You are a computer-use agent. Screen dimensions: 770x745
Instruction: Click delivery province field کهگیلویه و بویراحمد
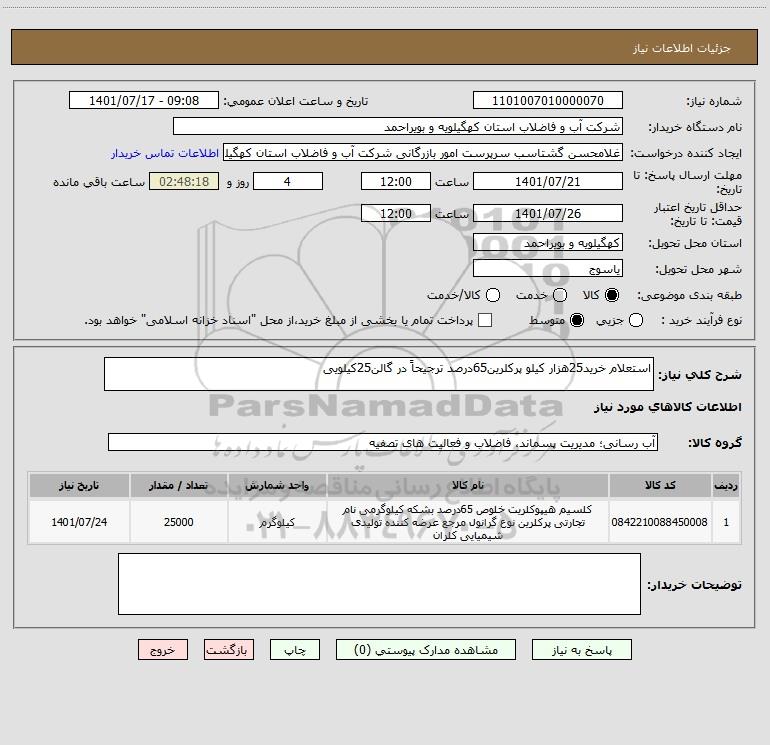pos(548,243)
